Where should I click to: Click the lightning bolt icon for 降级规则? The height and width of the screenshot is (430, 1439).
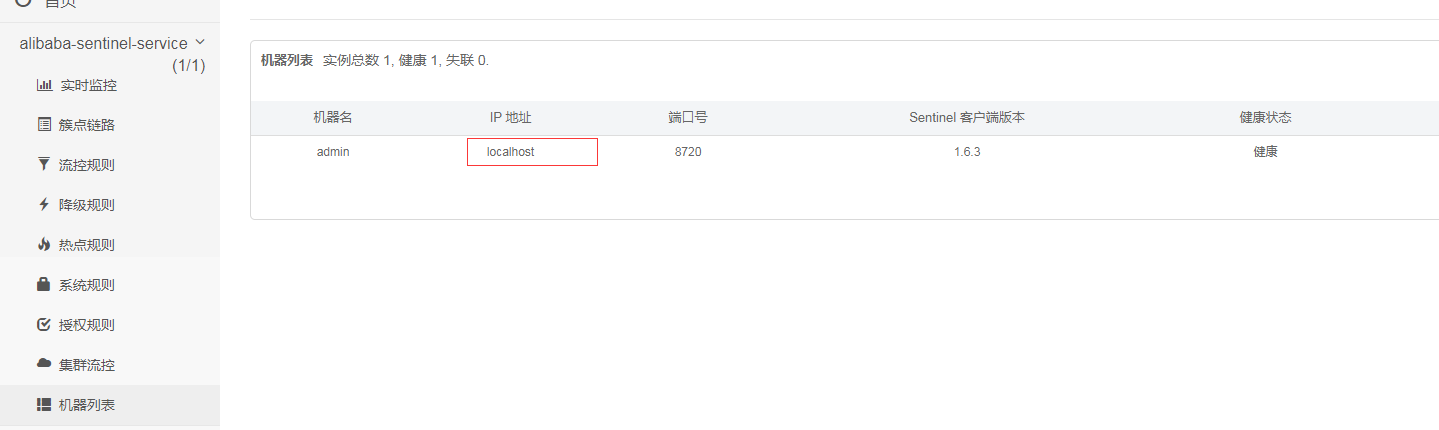point(44,204)
